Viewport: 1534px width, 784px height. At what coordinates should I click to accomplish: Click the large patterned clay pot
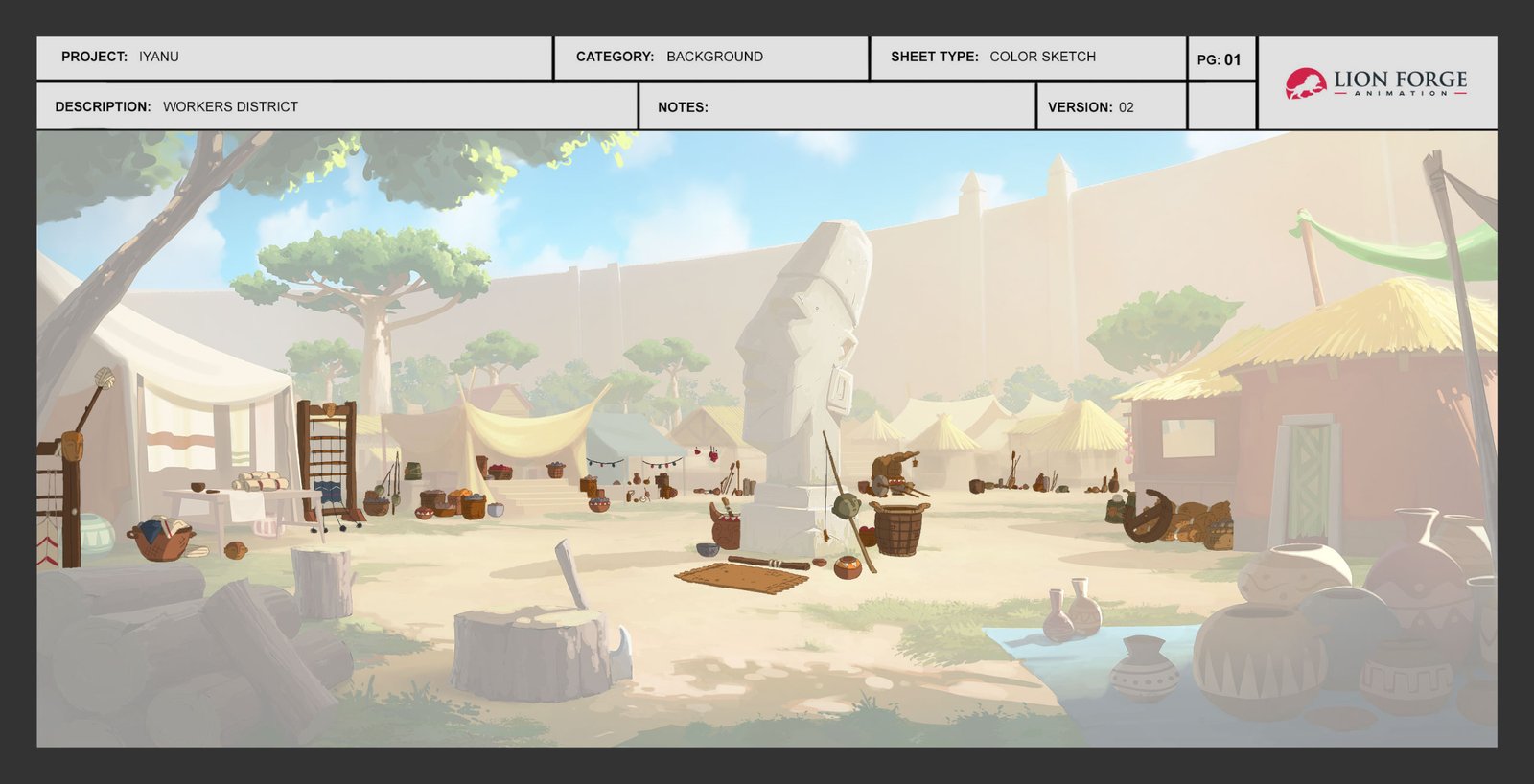click(1258, 660)
